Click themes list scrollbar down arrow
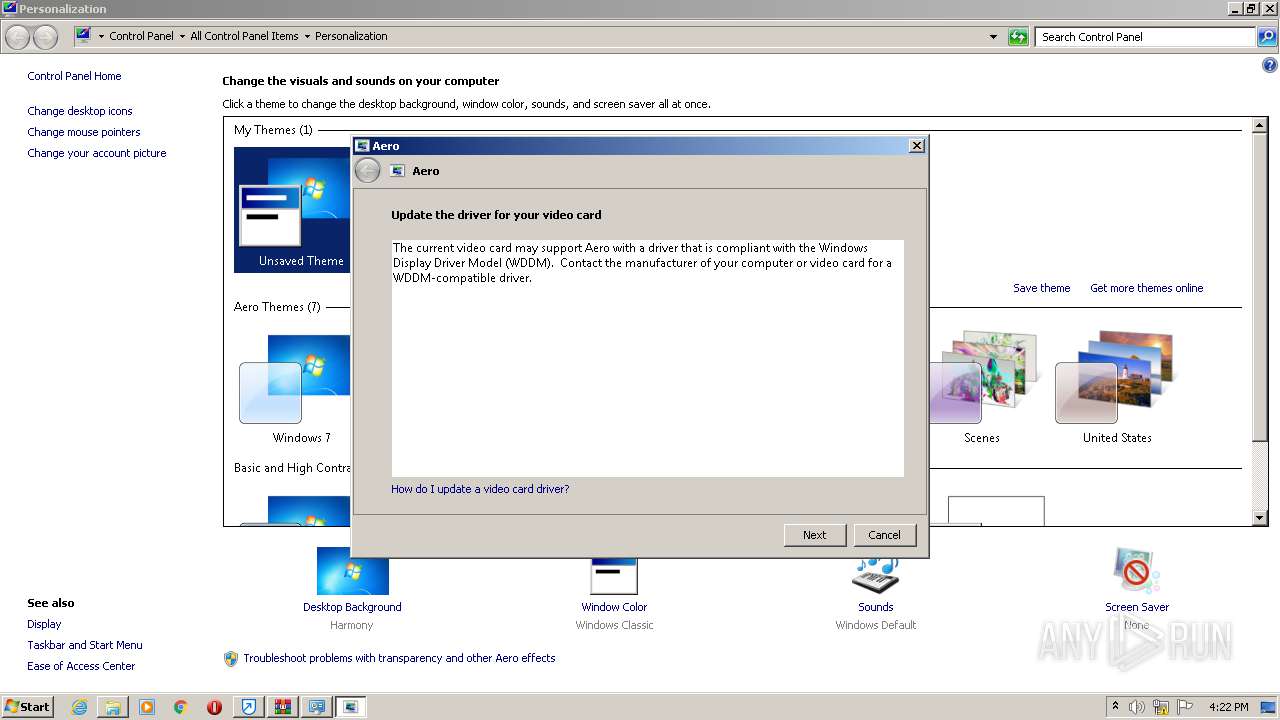The width and height of the screenshot is (1280, 720). (x=1260, y=518)
